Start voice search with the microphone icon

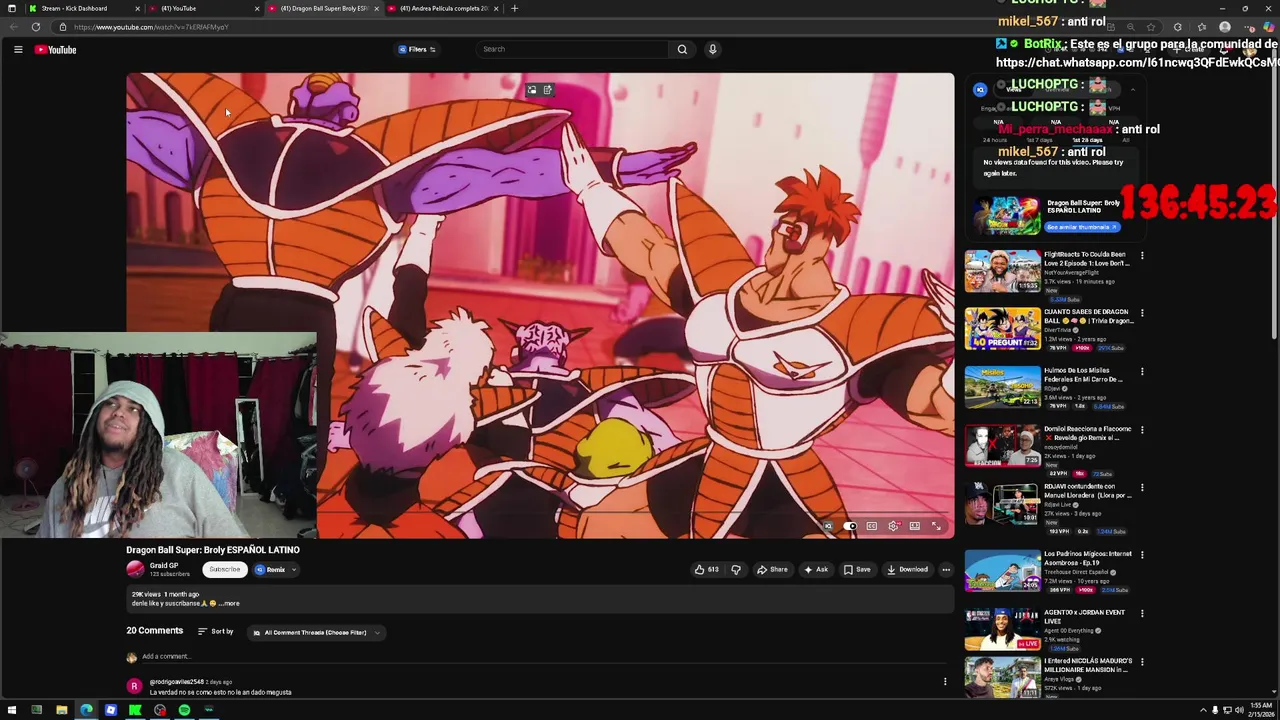[x=712, y=49]
